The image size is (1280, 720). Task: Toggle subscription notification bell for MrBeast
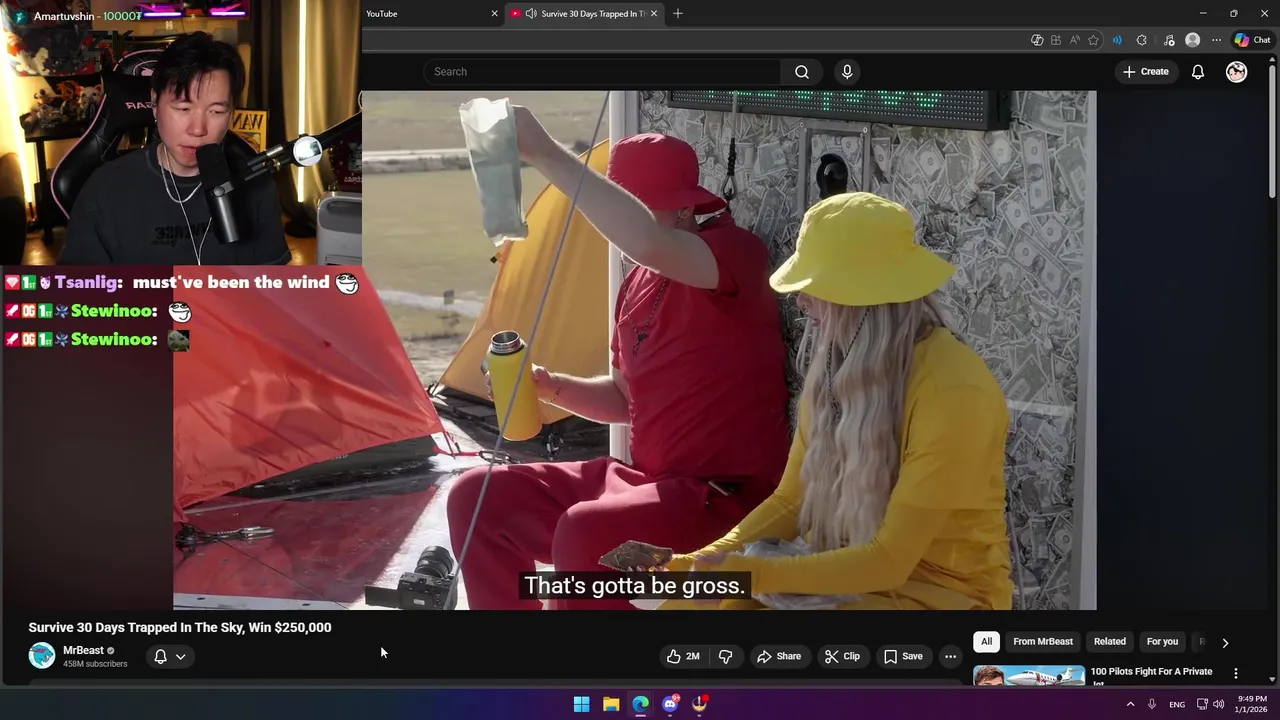pos(160,657)
